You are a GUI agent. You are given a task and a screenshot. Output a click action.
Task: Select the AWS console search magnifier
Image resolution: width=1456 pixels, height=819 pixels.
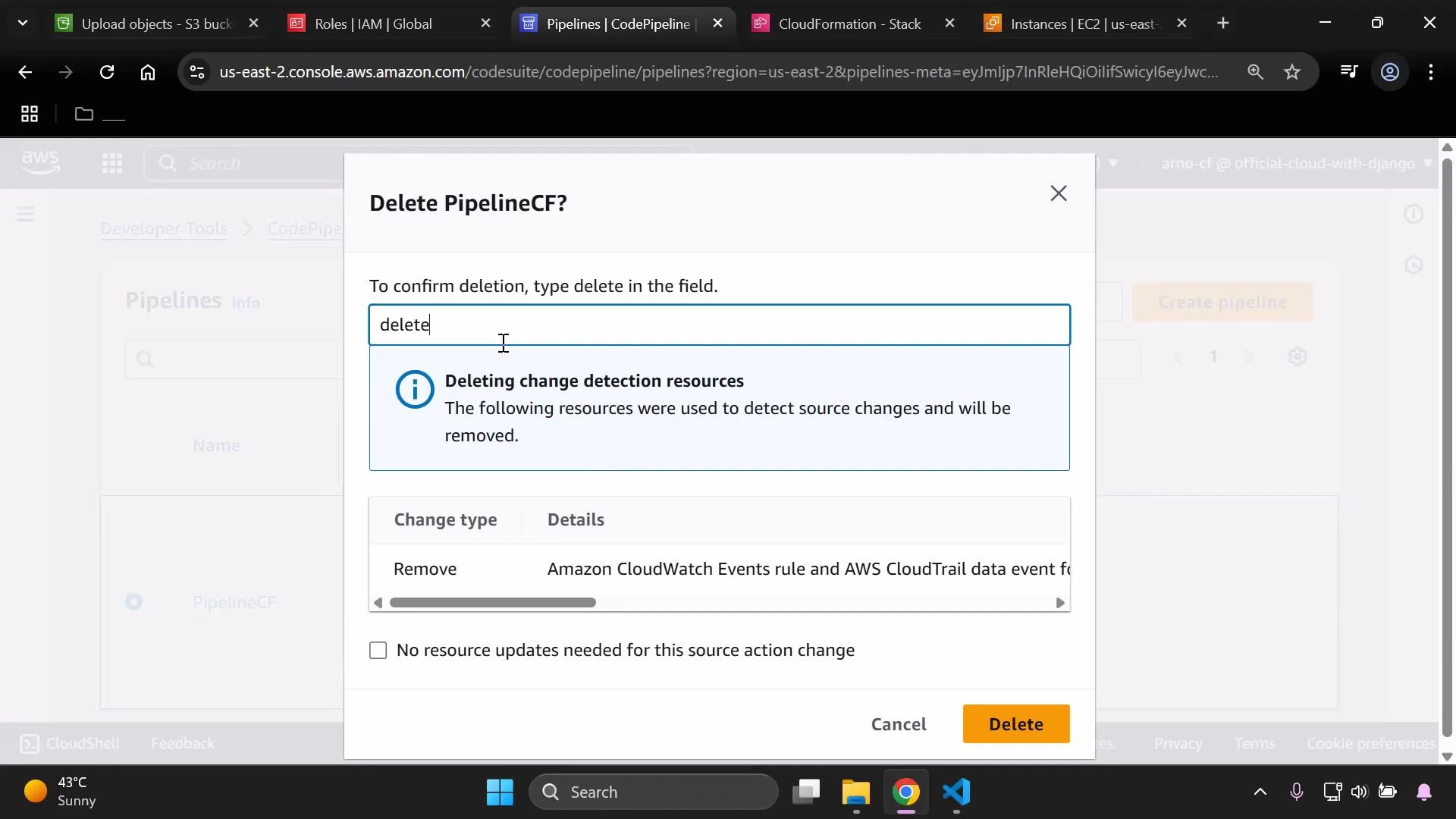click(170, 162)
